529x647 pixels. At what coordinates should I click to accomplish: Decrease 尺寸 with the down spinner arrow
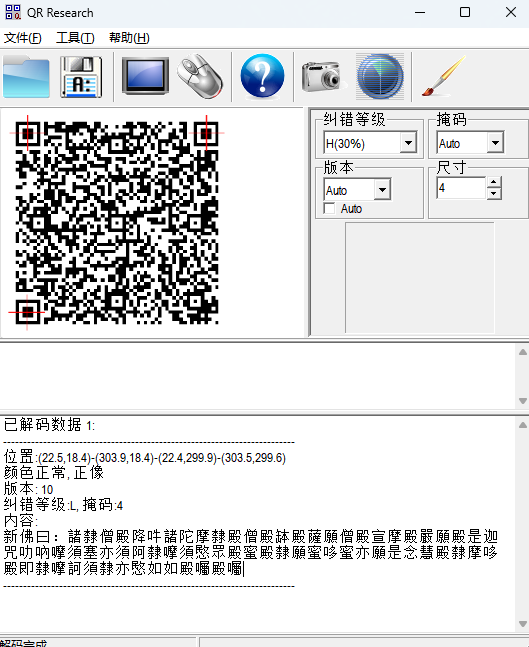(x=494, y=193)
